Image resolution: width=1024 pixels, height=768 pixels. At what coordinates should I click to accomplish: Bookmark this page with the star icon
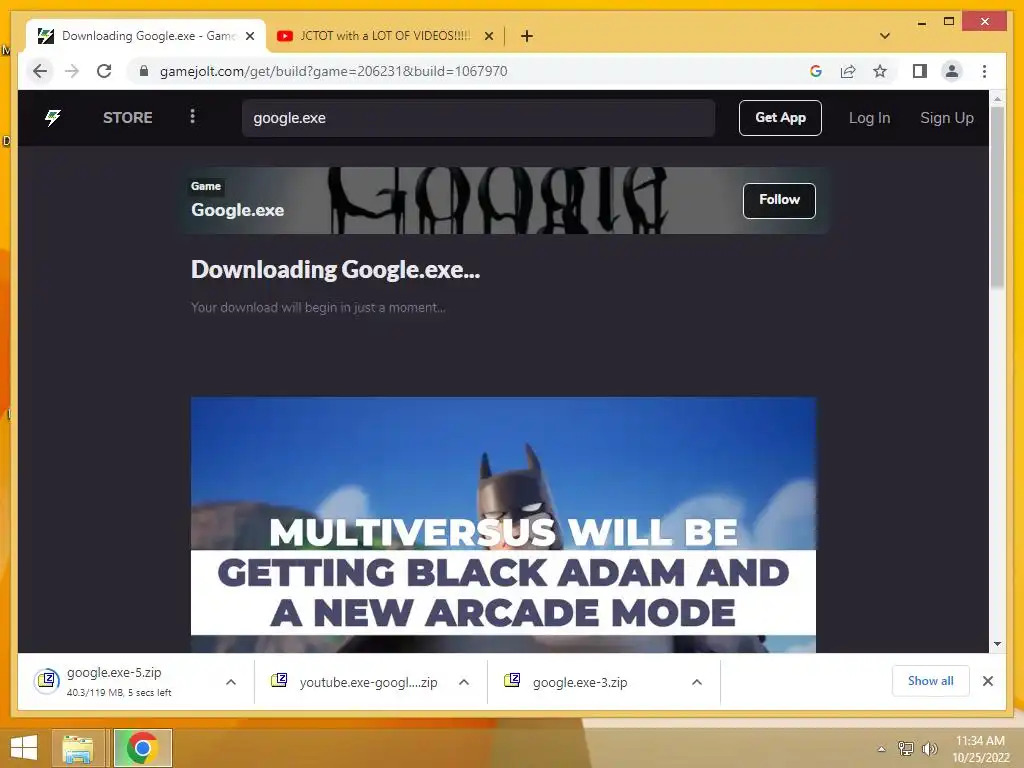tap(880, 71)
